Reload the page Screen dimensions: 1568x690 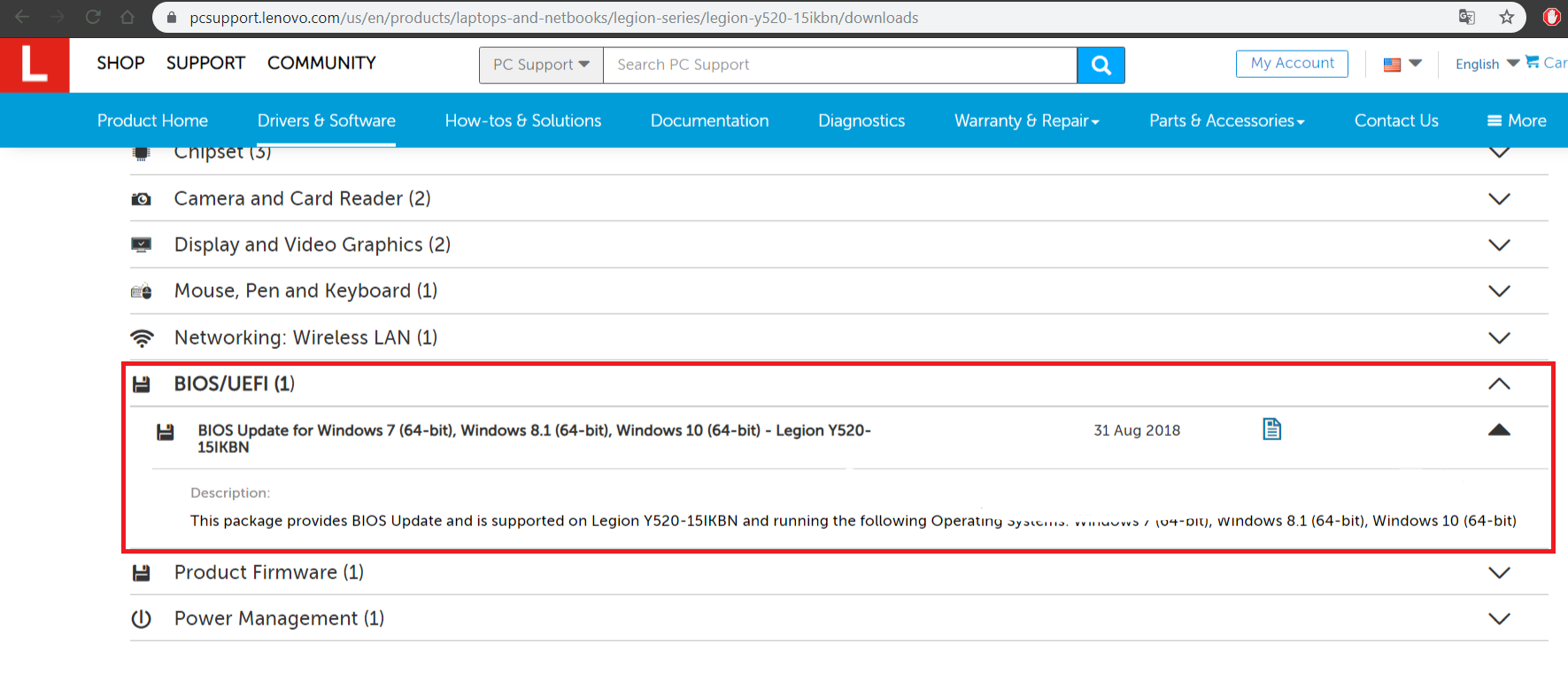point(93,17)
